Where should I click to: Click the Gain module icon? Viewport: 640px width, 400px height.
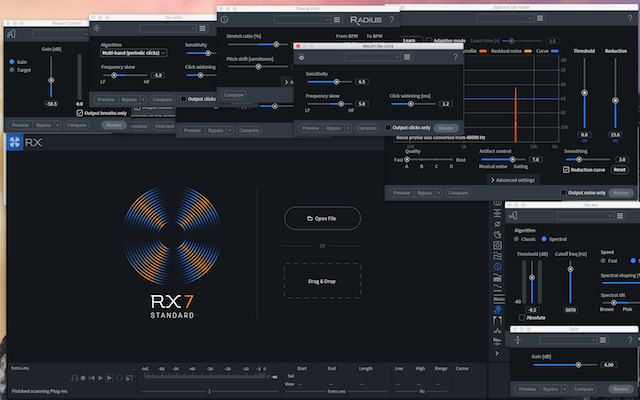point(518,340)
